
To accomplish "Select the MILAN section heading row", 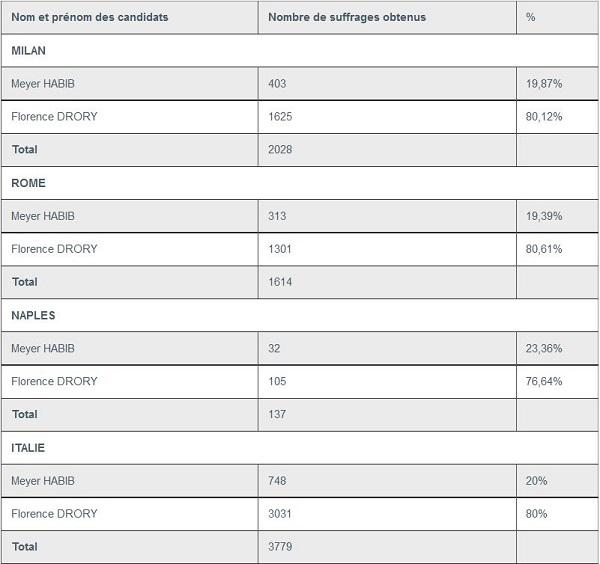I will (29, 50).
